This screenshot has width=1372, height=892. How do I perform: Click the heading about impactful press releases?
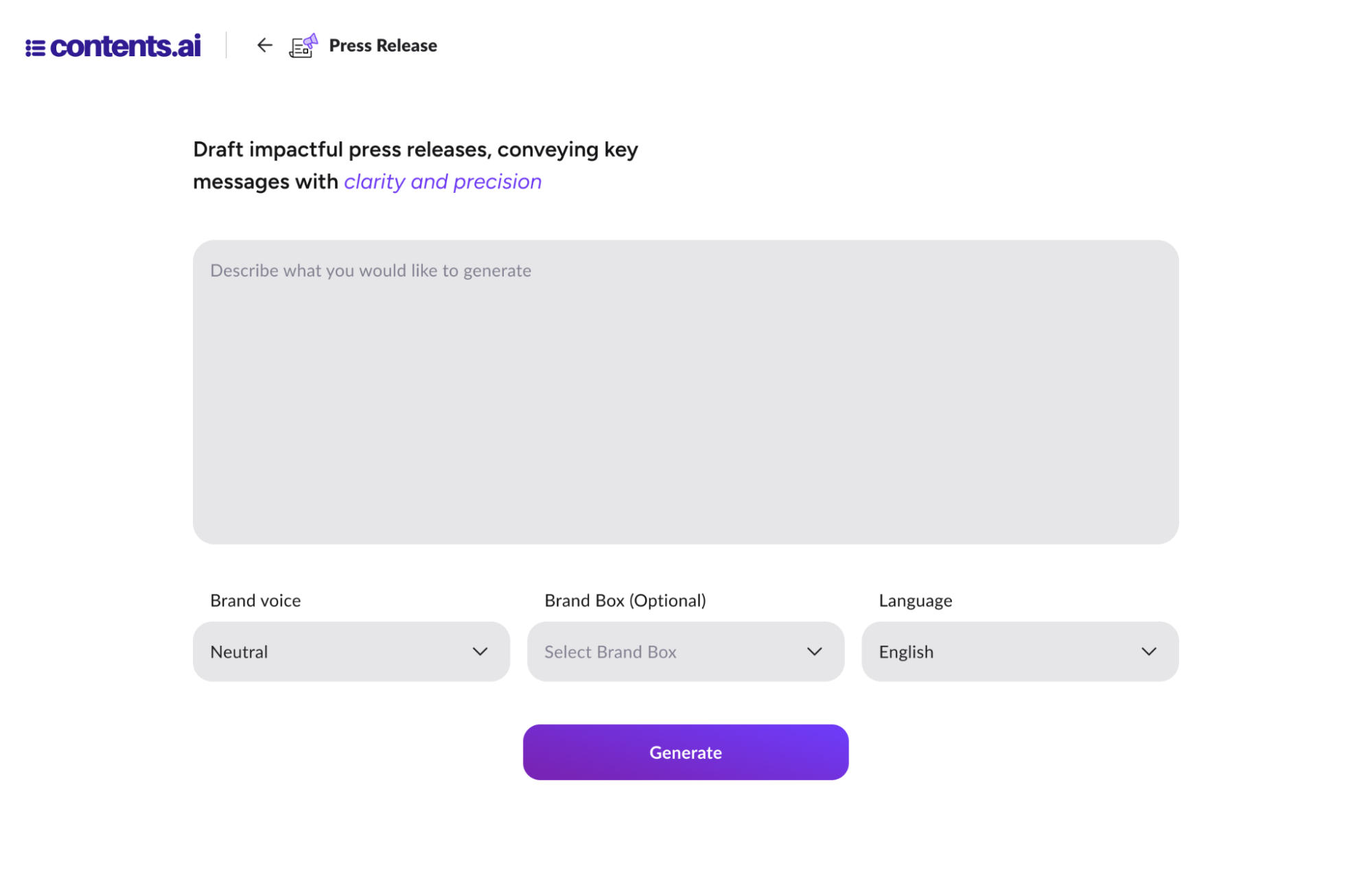click(x=415, y=165)
